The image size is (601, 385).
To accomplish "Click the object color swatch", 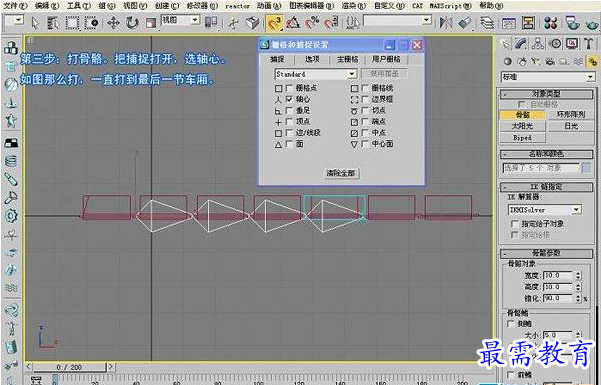I will 586,168.
